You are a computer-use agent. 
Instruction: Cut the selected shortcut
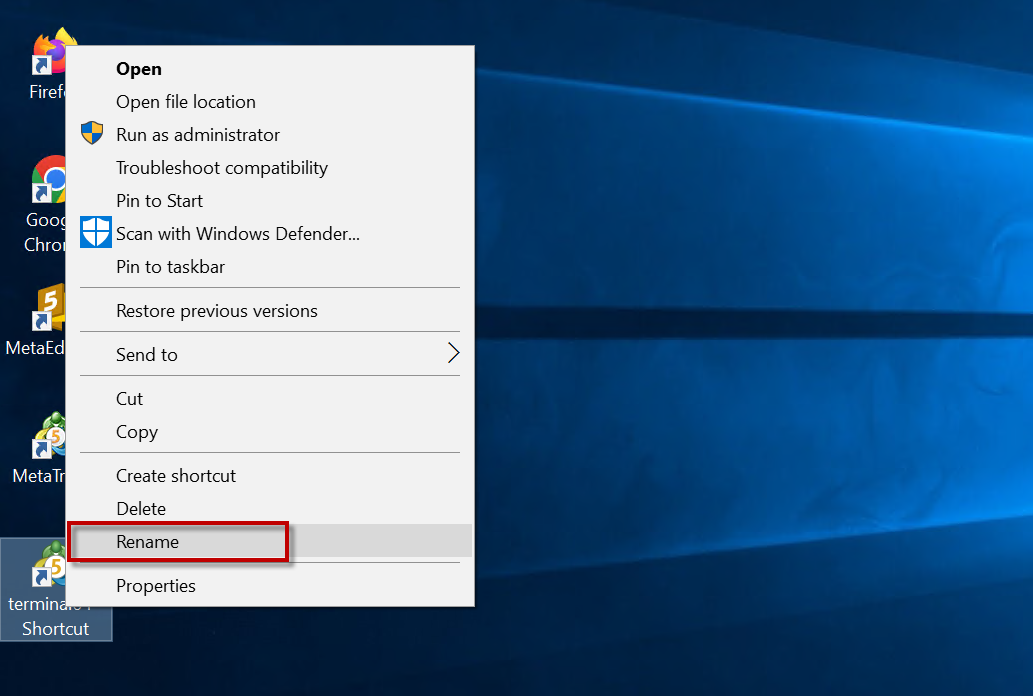point(130,399)
